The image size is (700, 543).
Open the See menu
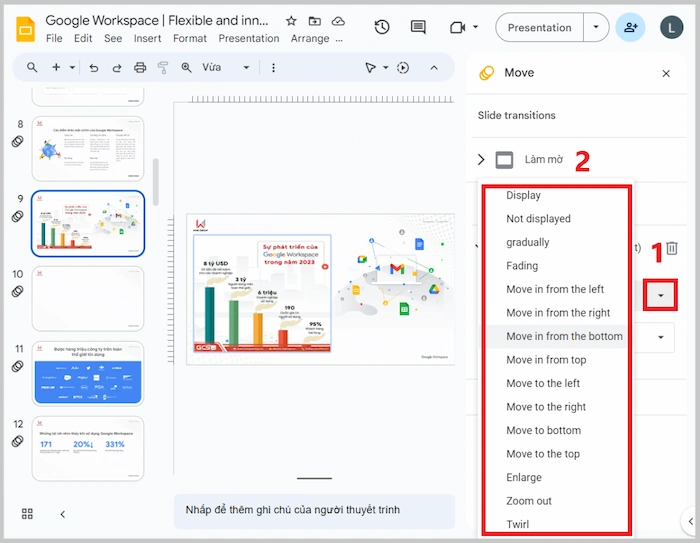pos(113,38)
